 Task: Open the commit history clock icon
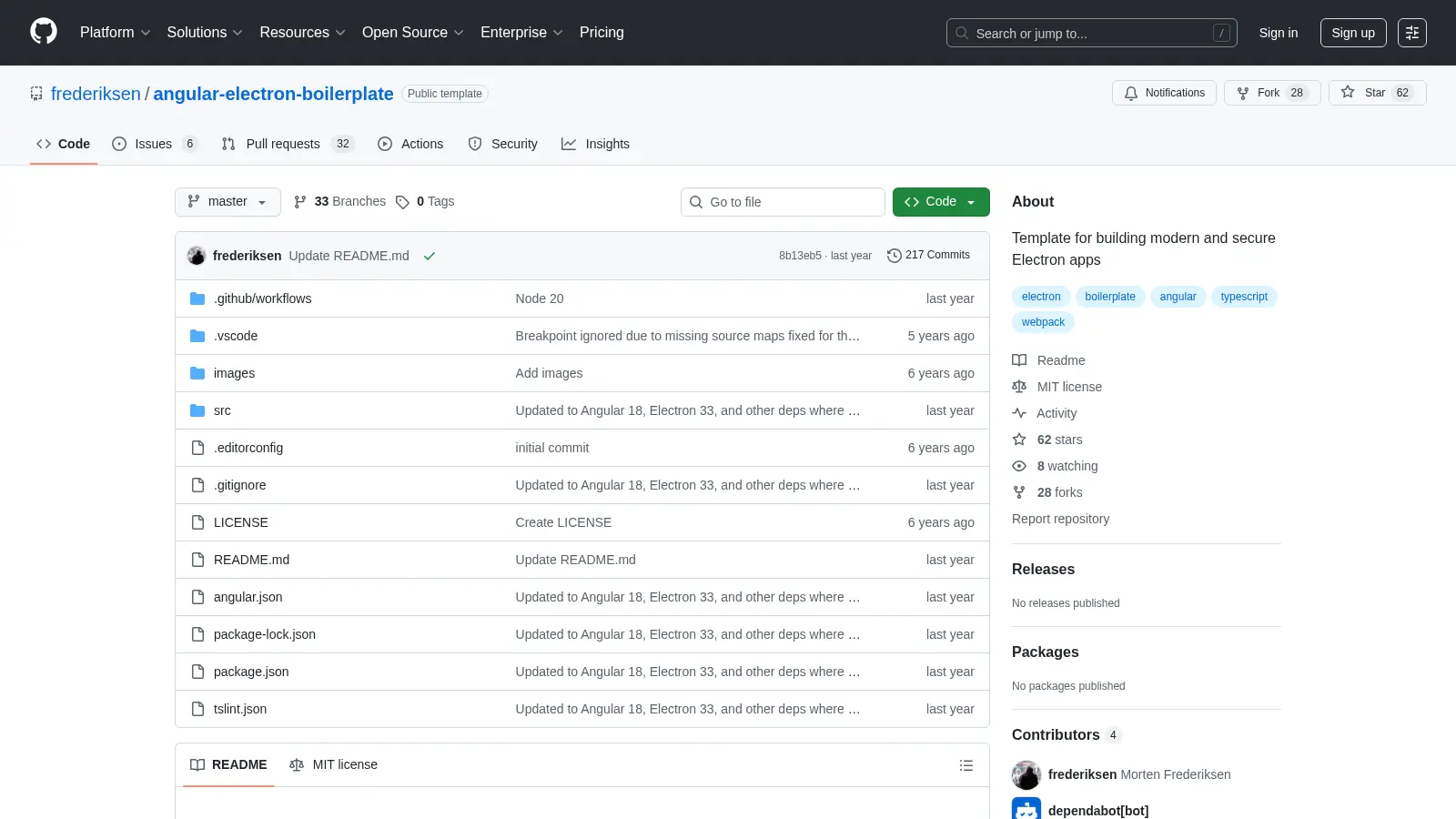[895, 256]
